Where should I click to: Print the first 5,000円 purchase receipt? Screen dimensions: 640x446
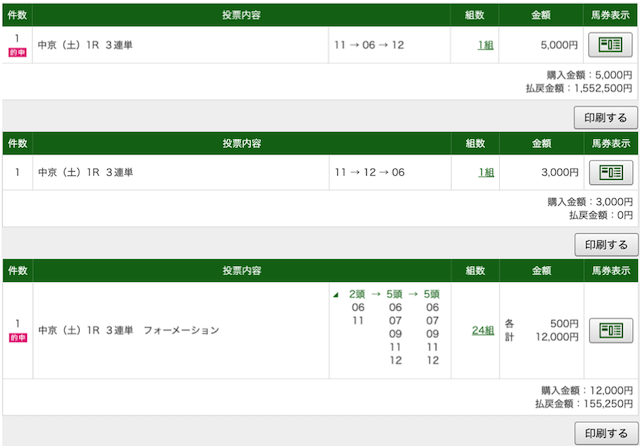click(606, 118)
